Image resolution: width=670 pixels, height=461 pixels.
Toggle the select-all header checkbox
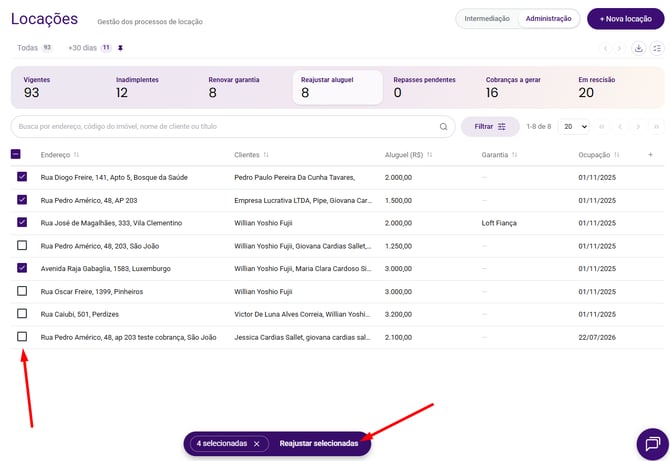click(15, 154)
